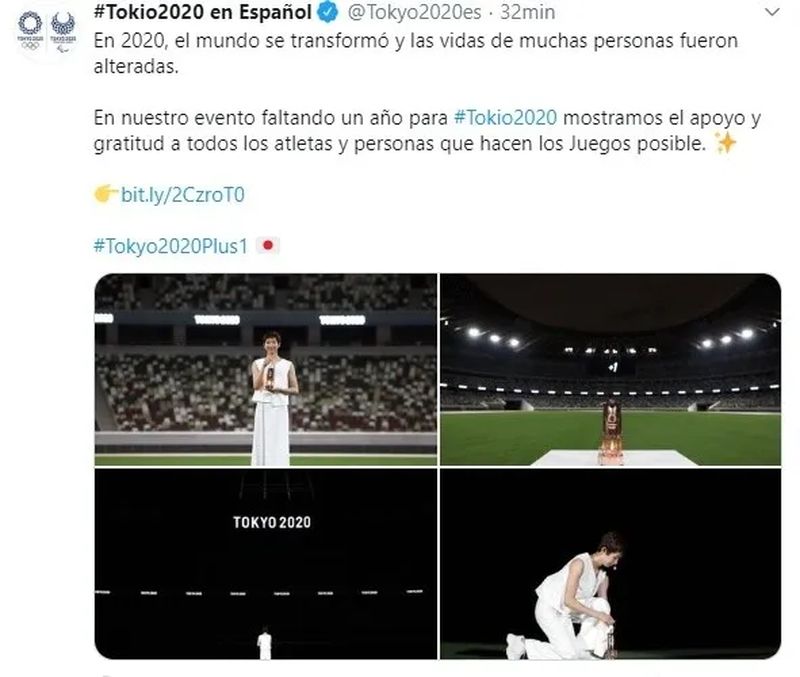The width and height of the screenshot is (800, 677).
Task: Open the dark TOKYO 2020 photo
Action: click(x=266, y=564)
